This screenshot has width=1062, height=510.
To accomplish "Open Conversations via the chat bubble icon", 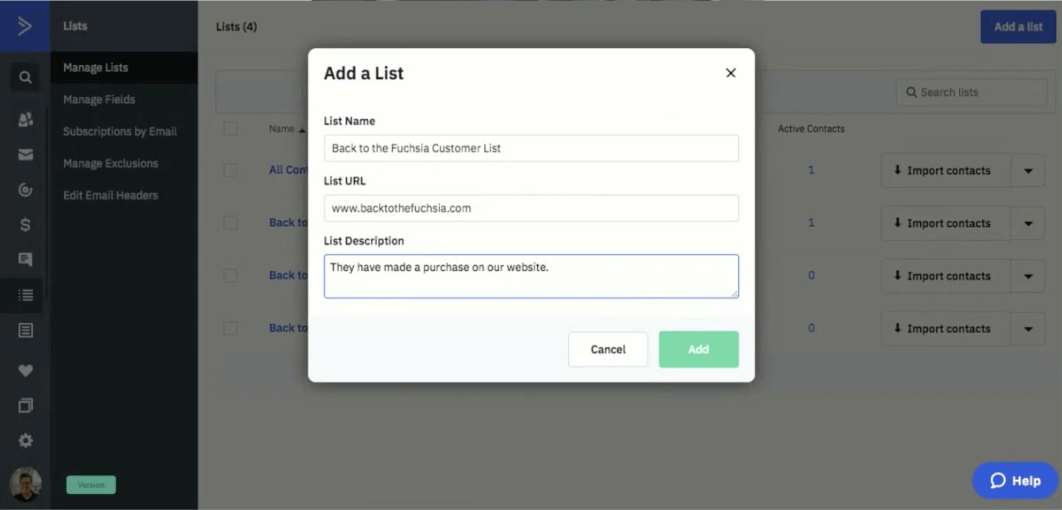I will [25, 260].
